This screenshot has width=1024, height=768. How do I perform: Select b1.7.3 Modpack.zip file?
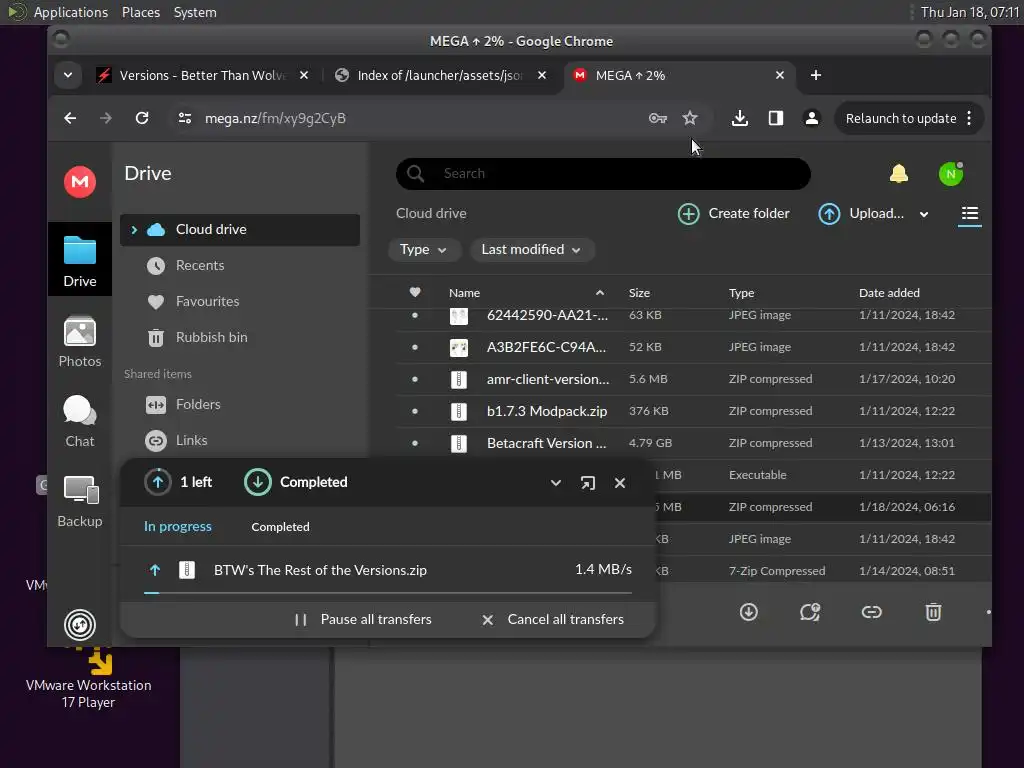click(x=693, y=411)
